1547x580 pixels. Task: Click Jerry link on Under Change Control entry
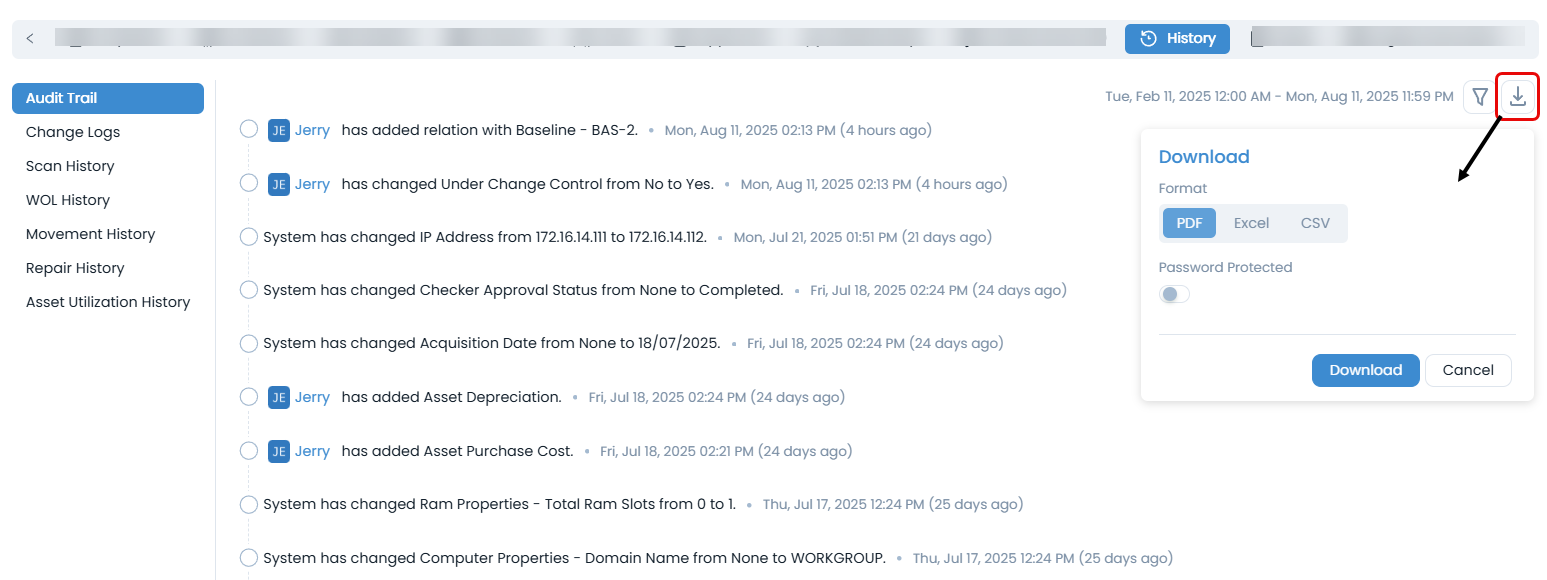[x=312, y=184]
